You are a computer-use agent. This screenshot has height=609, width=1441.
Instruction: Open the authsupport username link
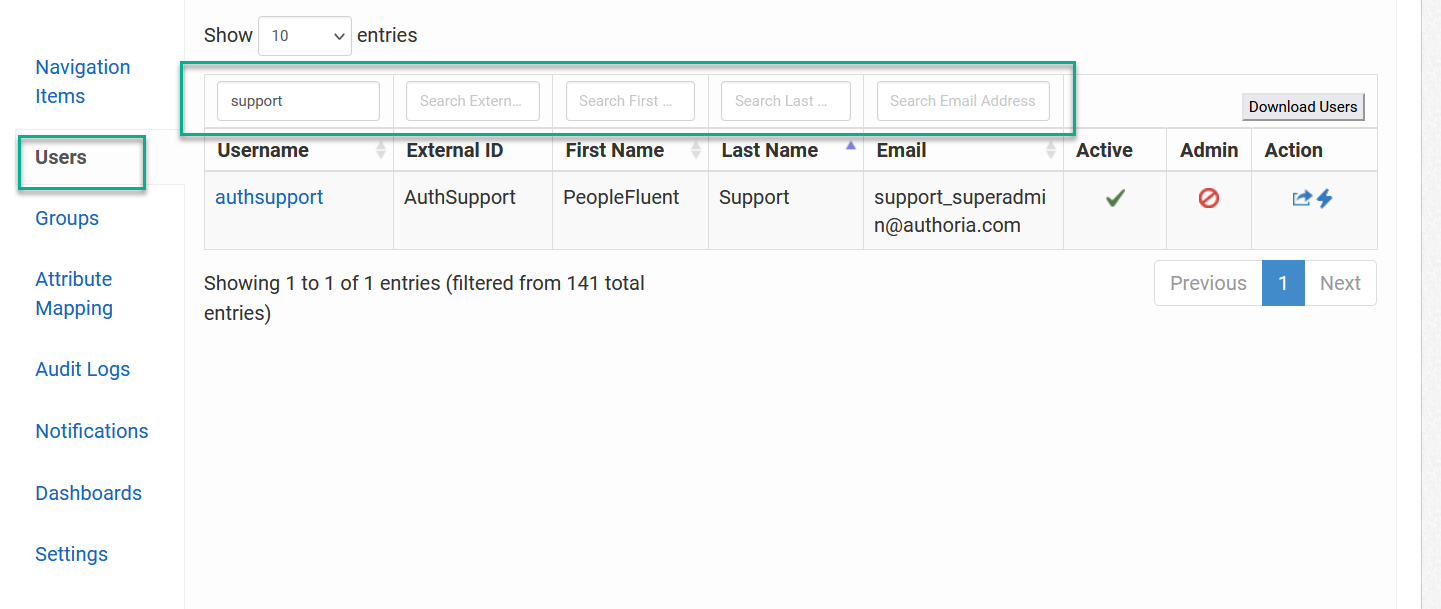click(x=269, y=197)
